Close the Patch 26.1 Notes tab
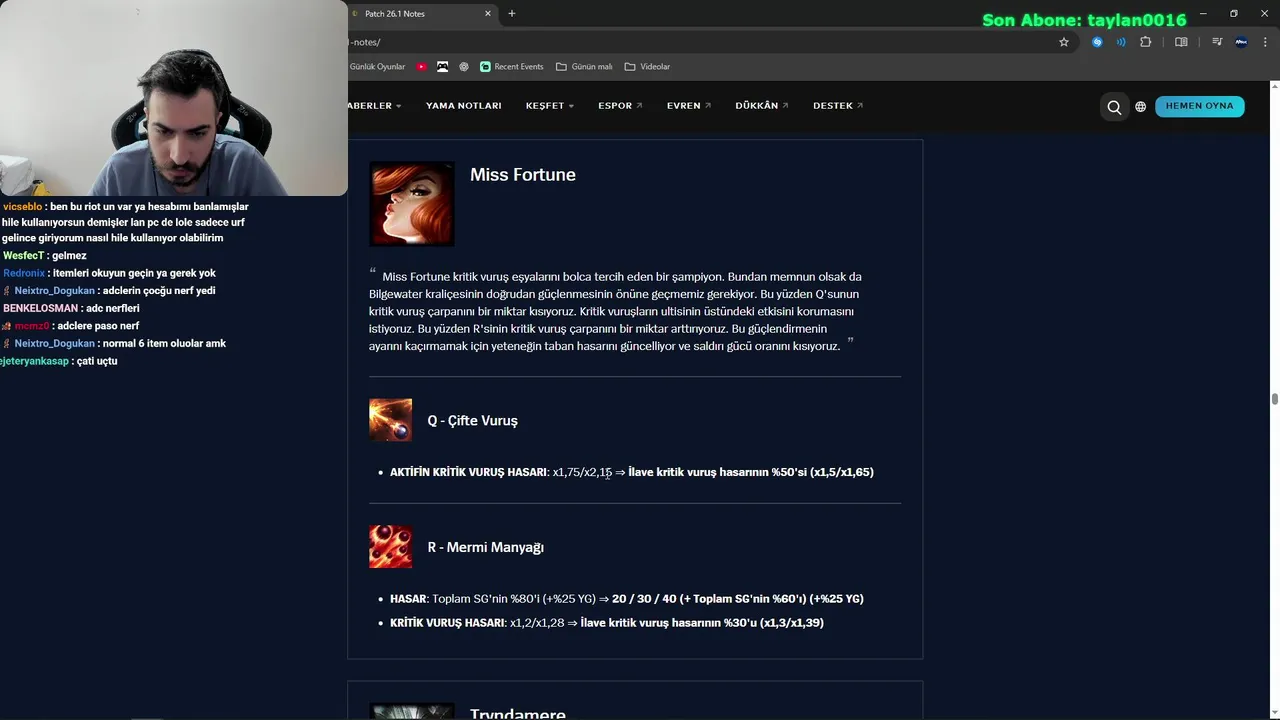 [x=488, y=13]
